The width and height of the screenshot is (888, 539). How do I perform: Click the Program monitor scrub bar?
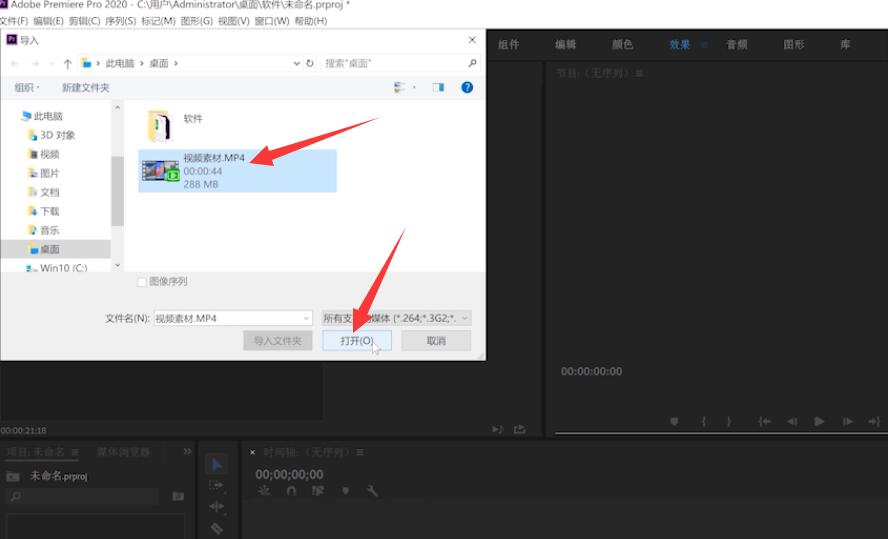tap(722, 434)
